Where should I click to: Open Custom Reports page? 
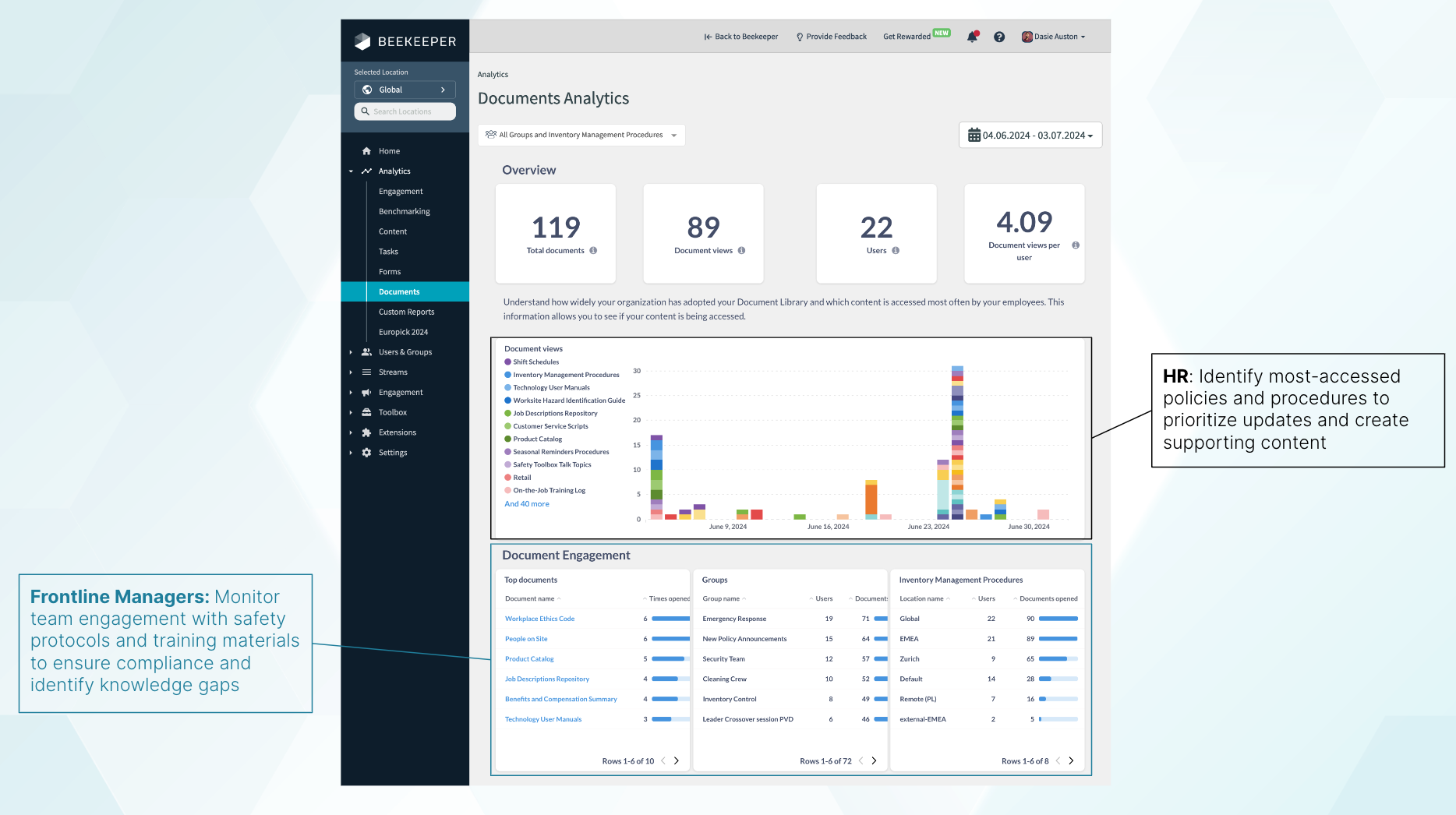pos(407,312)
